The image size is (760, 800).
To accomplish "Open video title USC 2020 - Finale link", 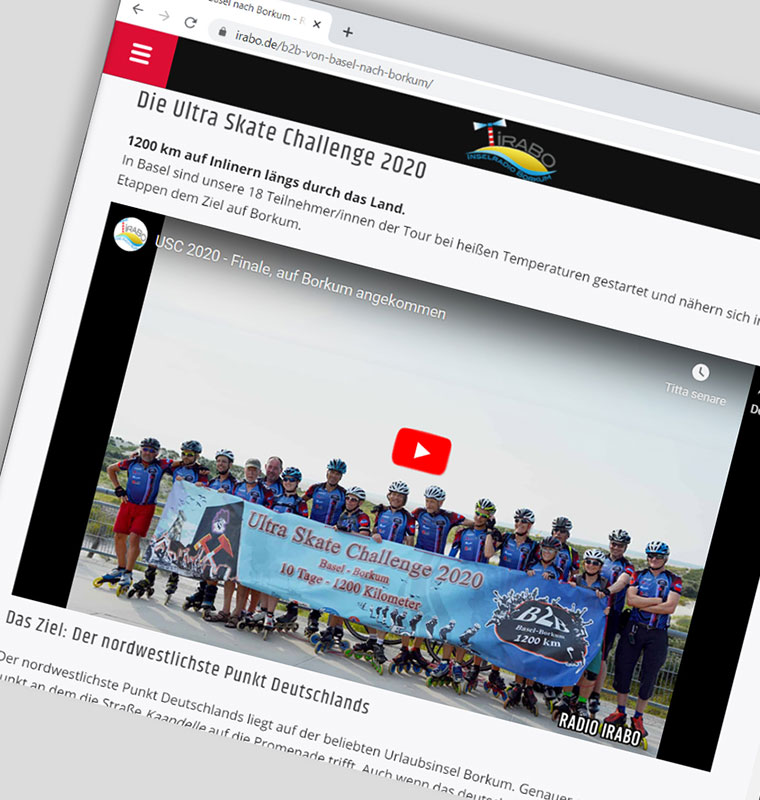I will point(300,277).
